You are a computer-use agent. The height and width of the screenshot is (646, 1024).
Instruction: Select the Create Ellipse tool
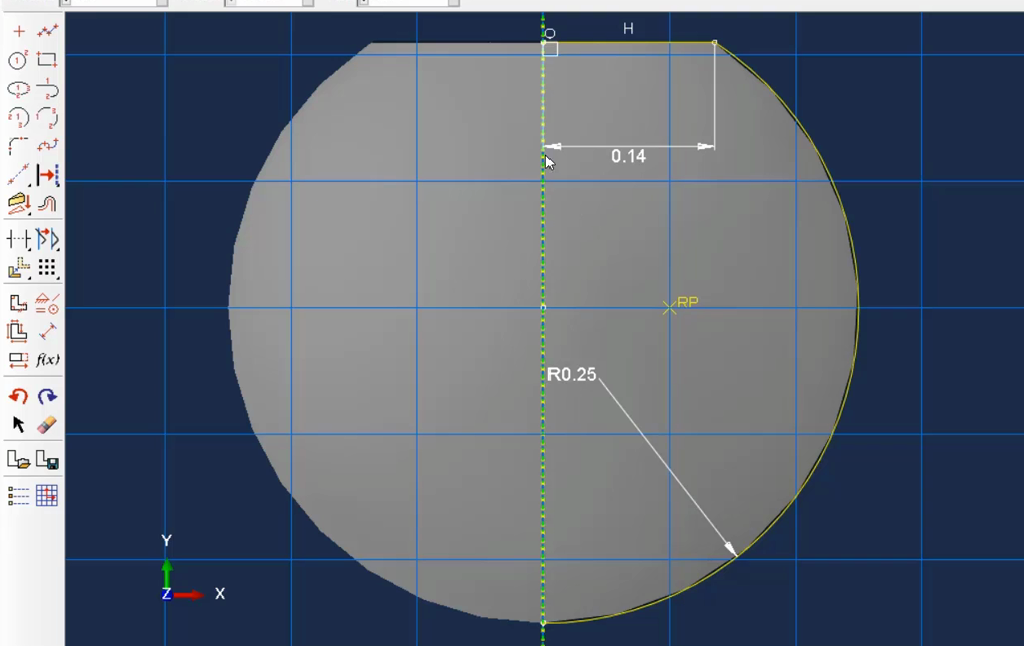[18, 89]
